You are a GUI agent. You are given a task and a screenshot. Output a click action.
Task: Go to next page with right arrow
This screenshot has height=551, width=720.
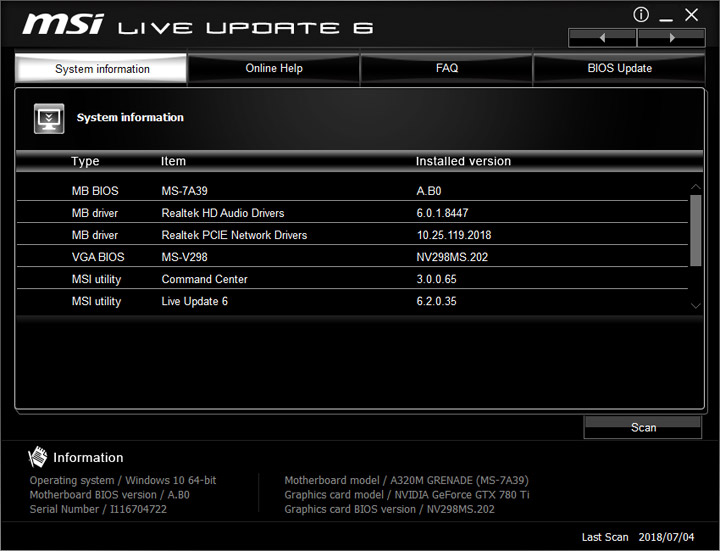(671, 38)
